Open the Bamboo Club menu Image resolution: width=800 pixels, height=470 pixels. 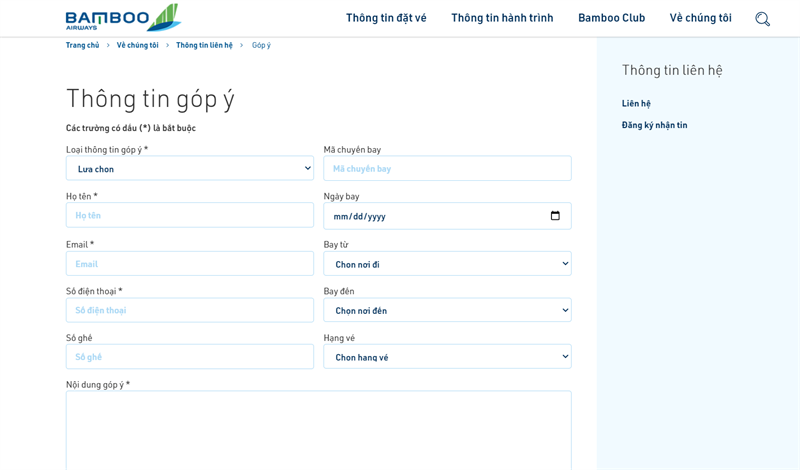point(611,18)
